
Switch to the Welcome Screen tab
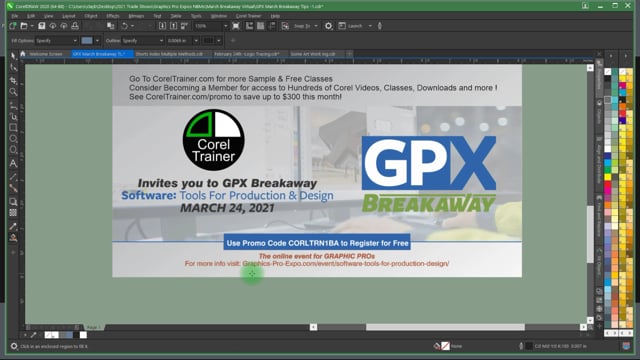pos(46,54)
